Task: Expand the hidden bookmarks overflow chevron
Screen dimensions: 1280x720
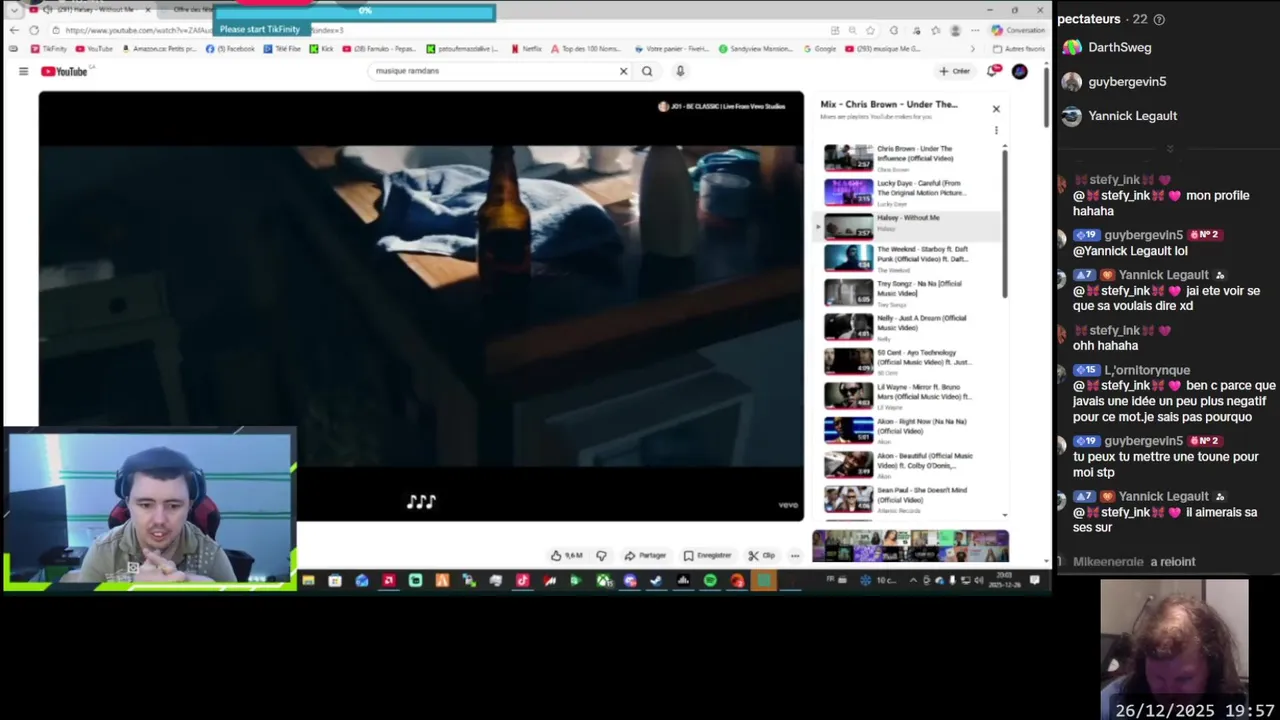Action: click(x=973, y=48)
